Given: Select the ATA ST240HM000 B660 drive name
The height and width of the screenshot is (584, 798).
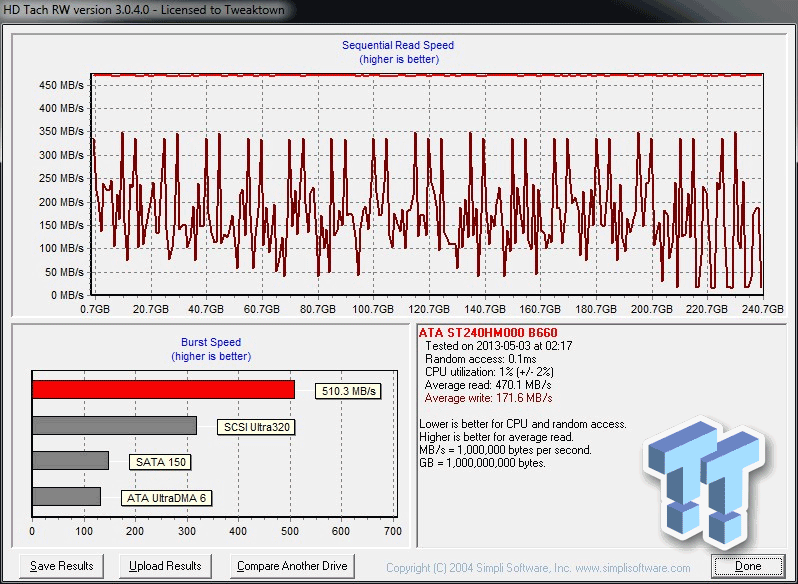Looking at the screenshot, I should click(487, 332).
